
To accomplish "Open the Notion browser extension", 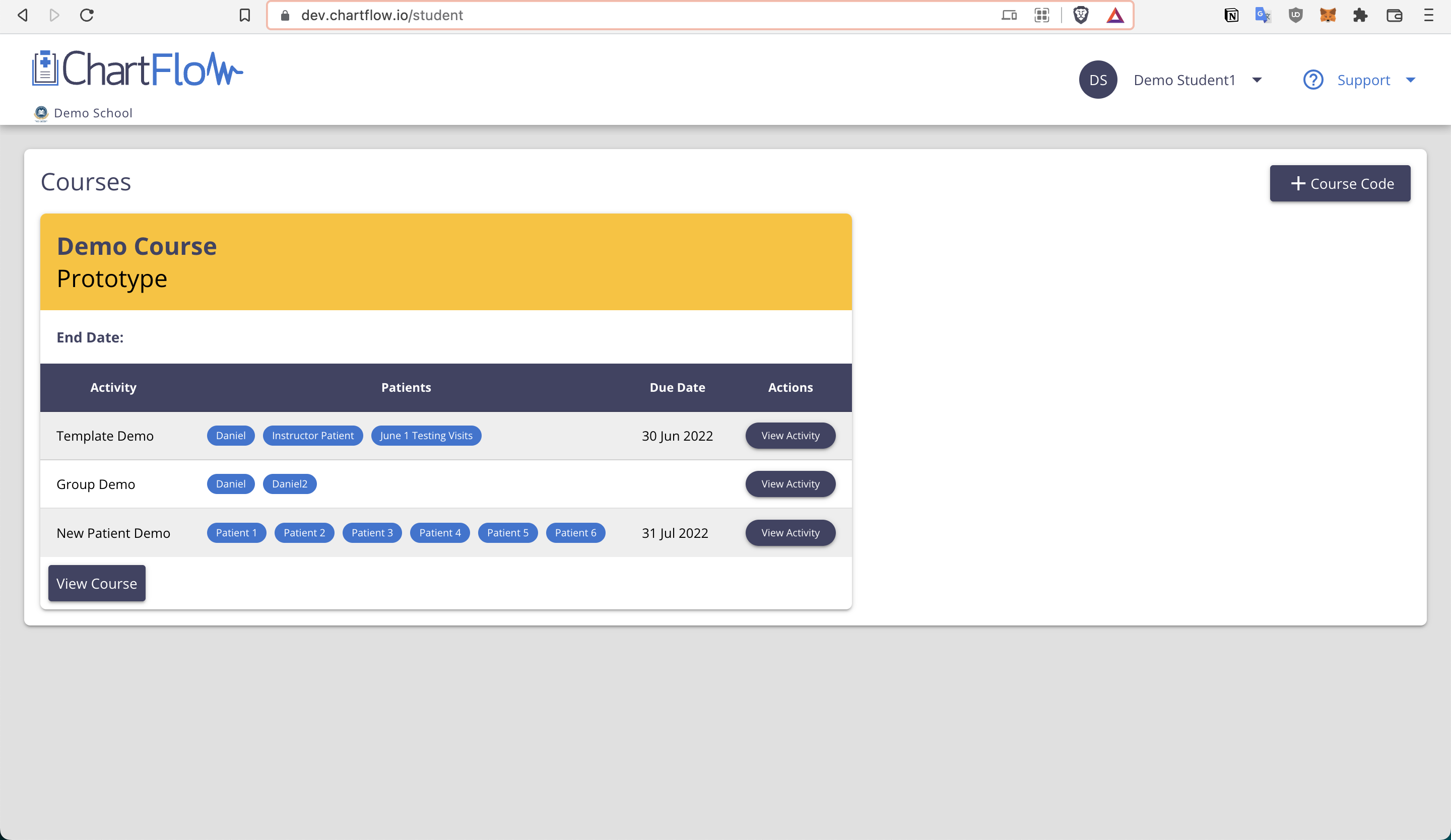I will tap(1231, 16).
